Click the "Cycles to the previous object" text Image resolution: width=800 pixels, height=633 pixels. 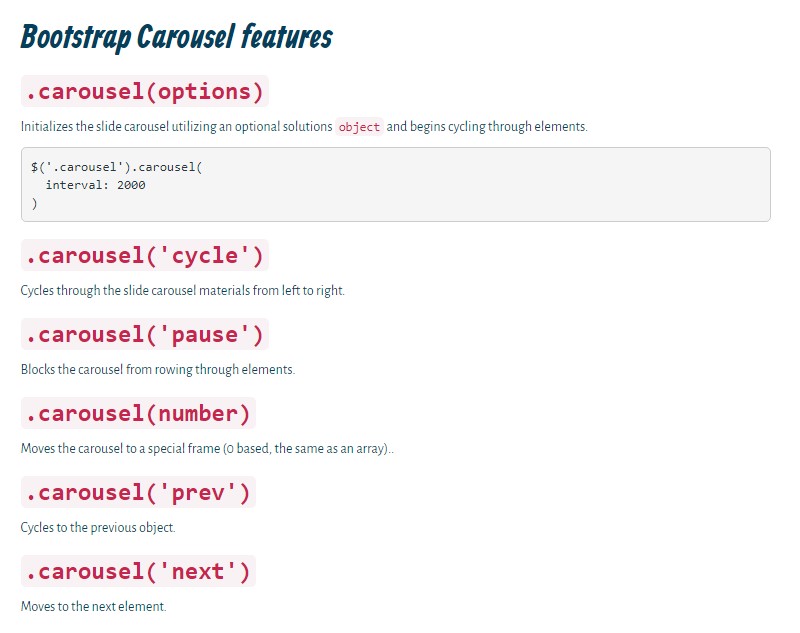tap(98, 528)
